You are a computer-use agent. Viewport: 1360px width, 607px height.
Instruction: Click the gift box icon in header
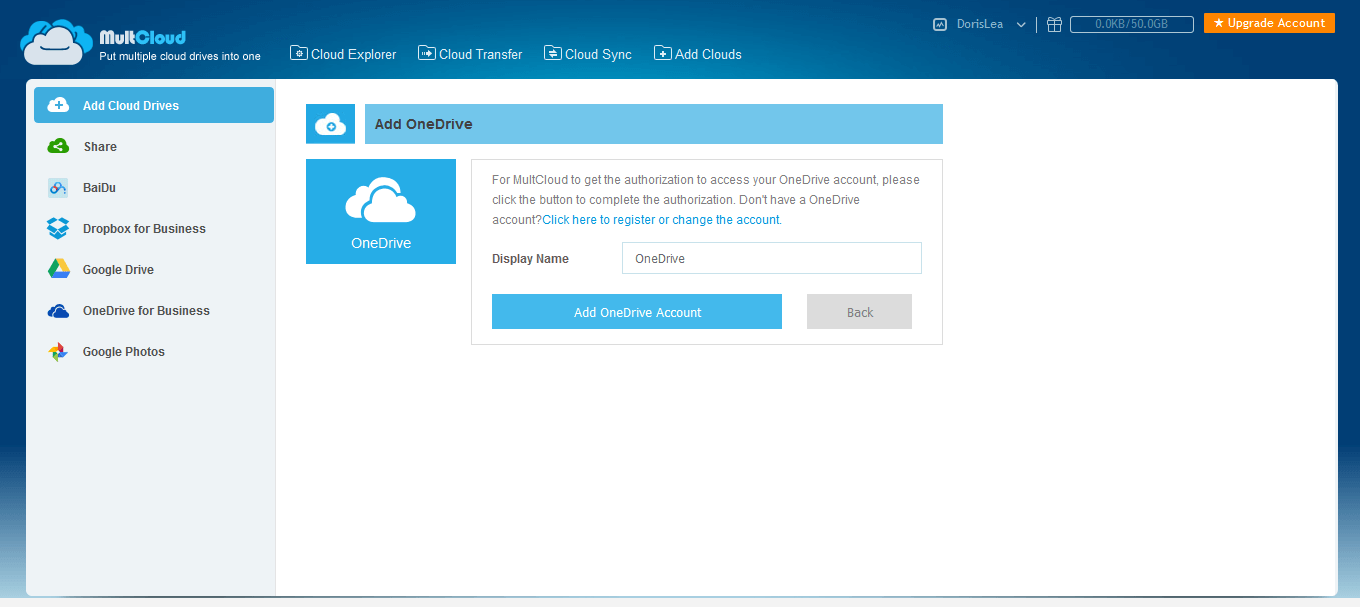pos(1054,24)
